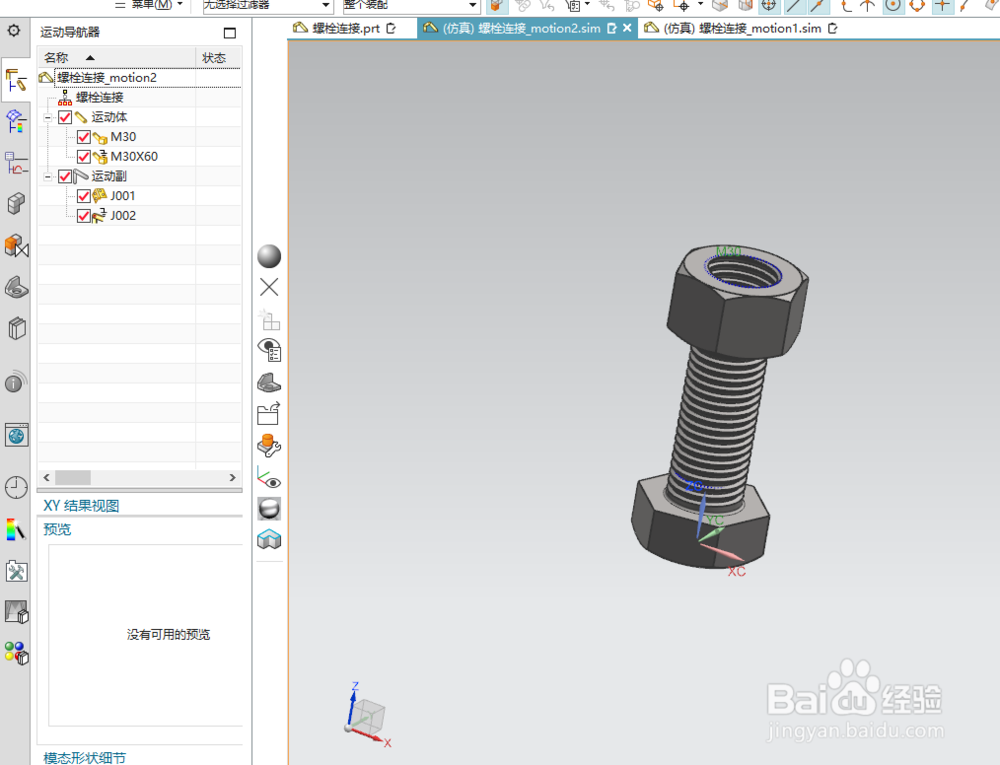The height and width of the screenshot is (765, 1000).
Task: Open the 菜单(M) dropdown arrow
Action: pyautogui.click(x=180, y=4)
